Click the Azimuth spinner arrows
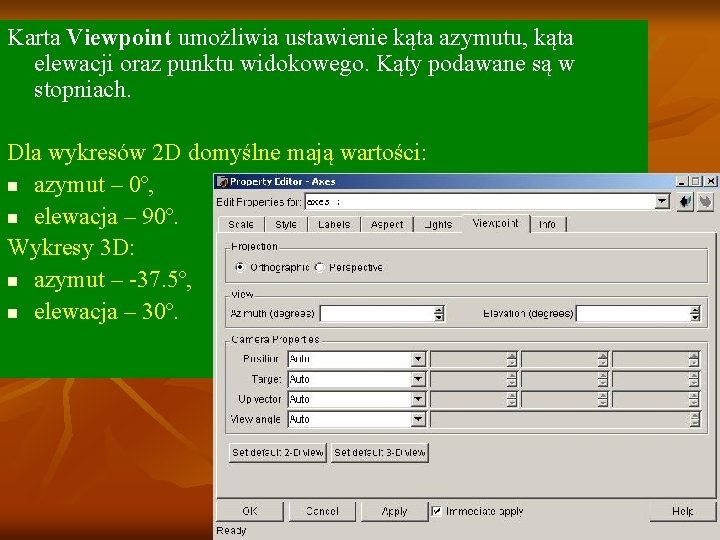Screen dimensions: 720x540 coord(439,314)
